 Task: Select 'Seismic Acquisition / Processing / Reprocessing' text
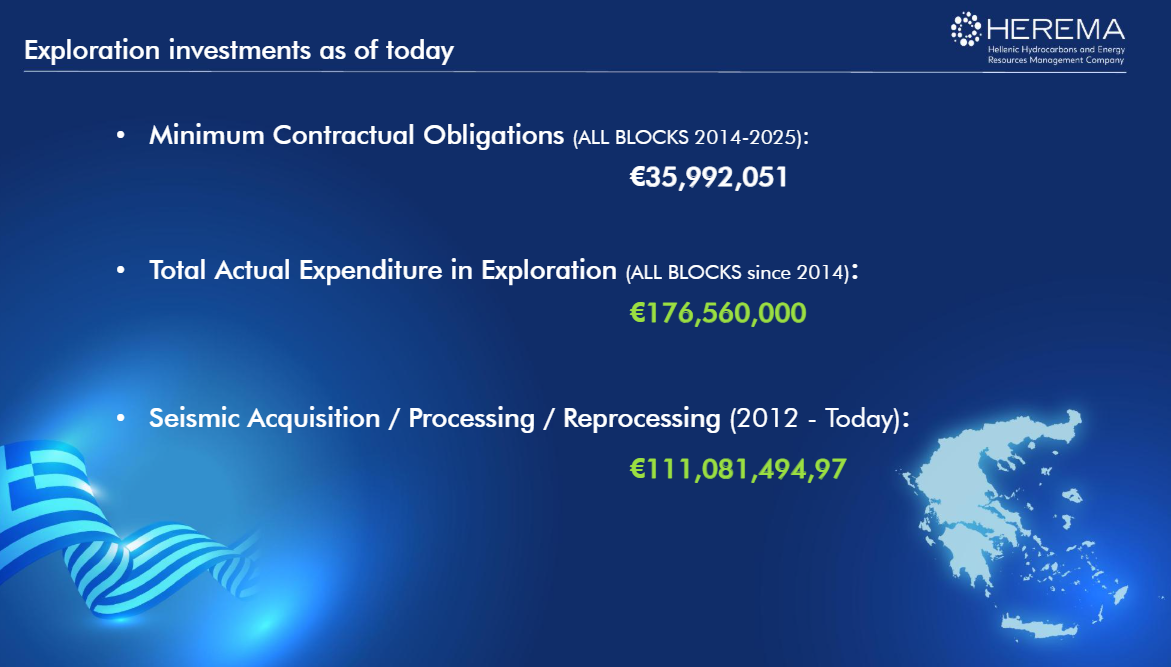pyautogui.click(x=434, y=418)
